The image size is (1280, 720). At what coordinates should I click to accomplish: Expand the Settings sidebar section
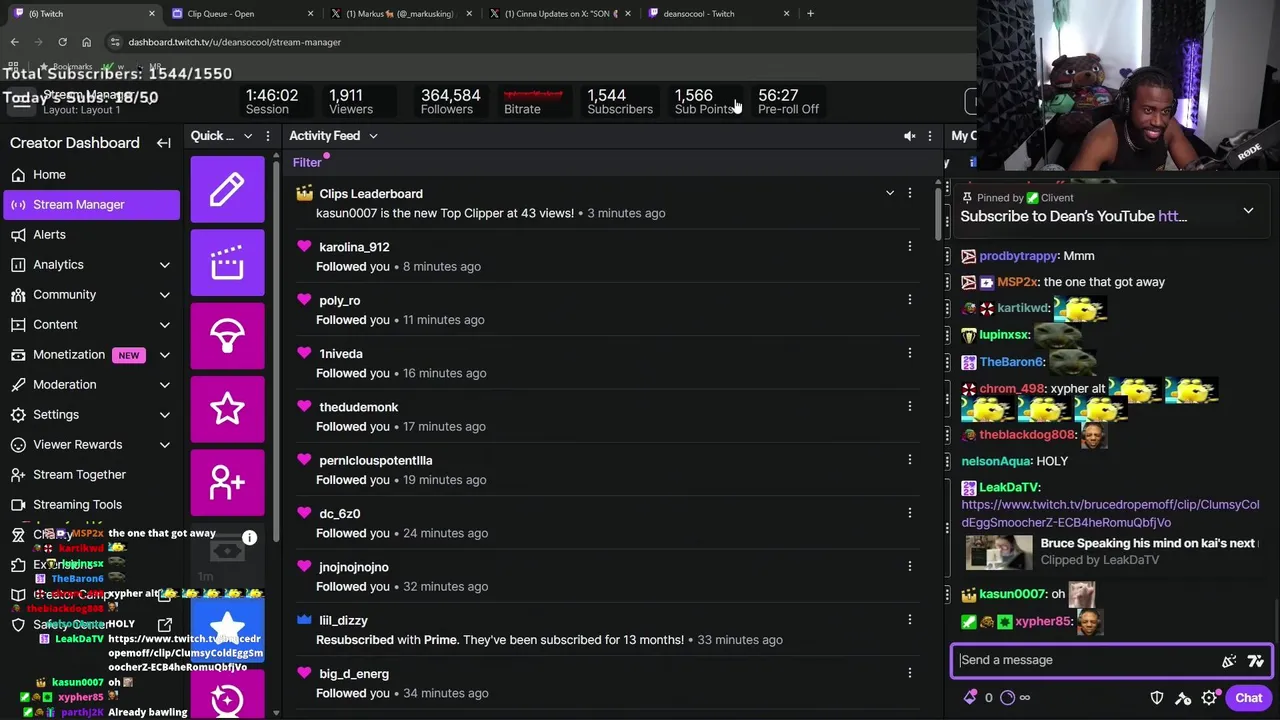tap(164, 415)
